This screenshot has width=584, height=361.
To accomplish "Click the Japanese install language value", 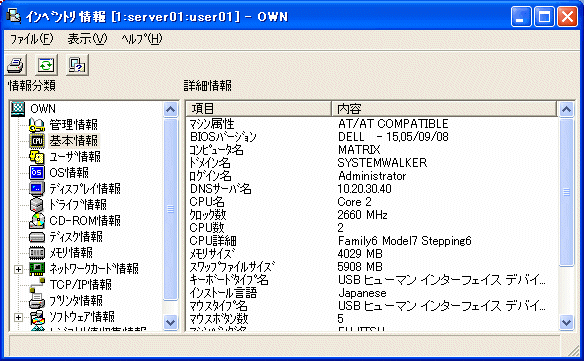I will point(362,293).
